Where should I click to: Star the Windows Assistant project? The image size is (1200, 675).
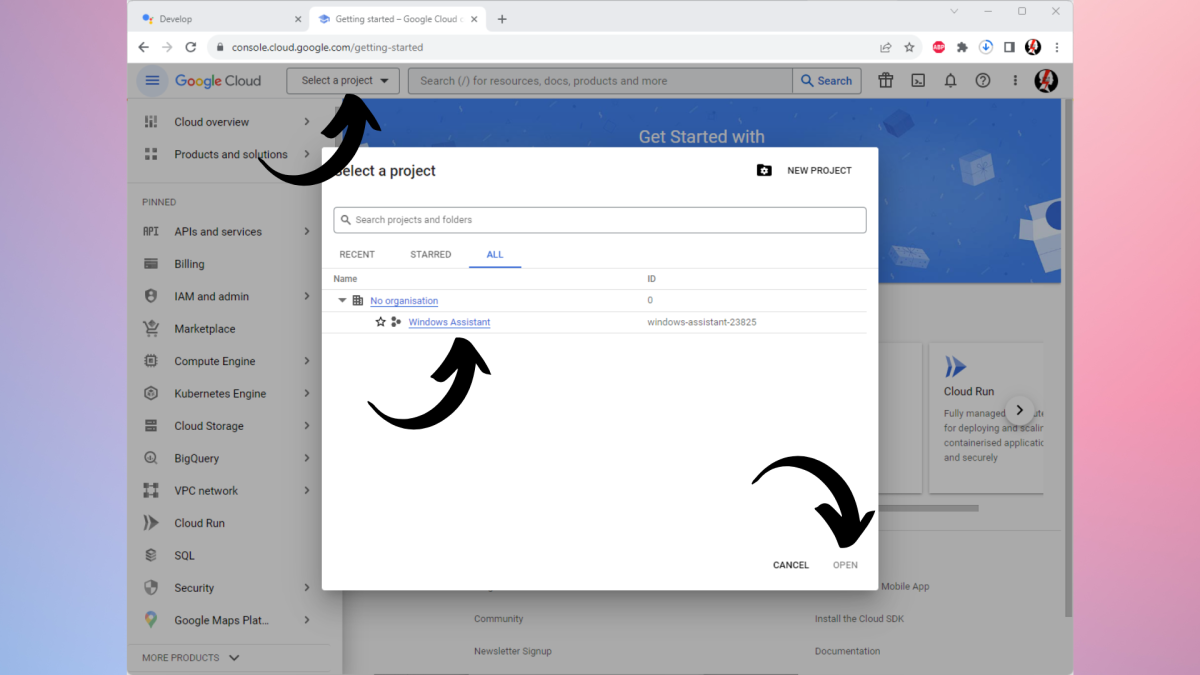pos(380,322)
